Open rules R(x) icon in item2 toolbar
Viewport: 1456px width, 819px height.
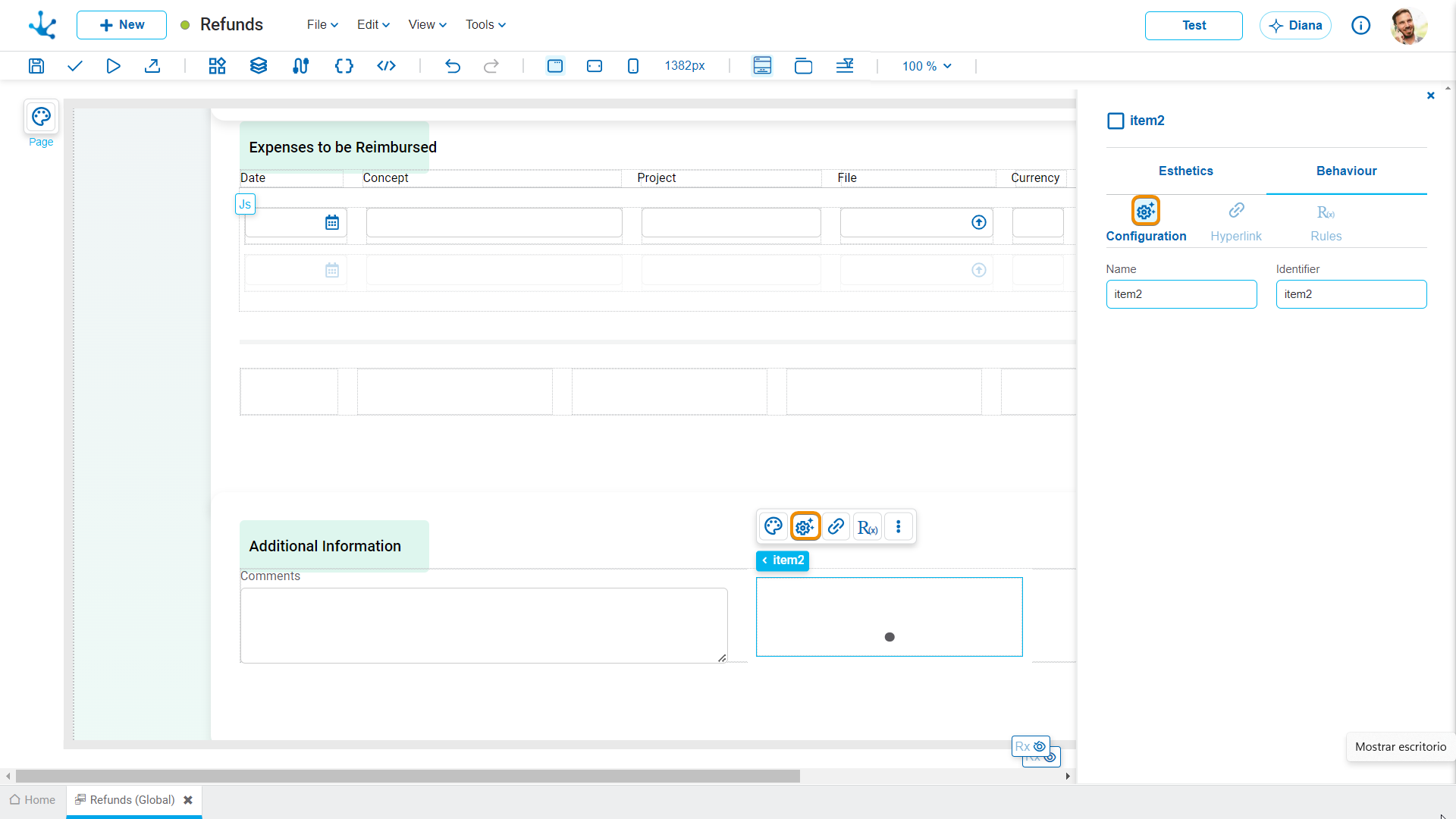868,526
